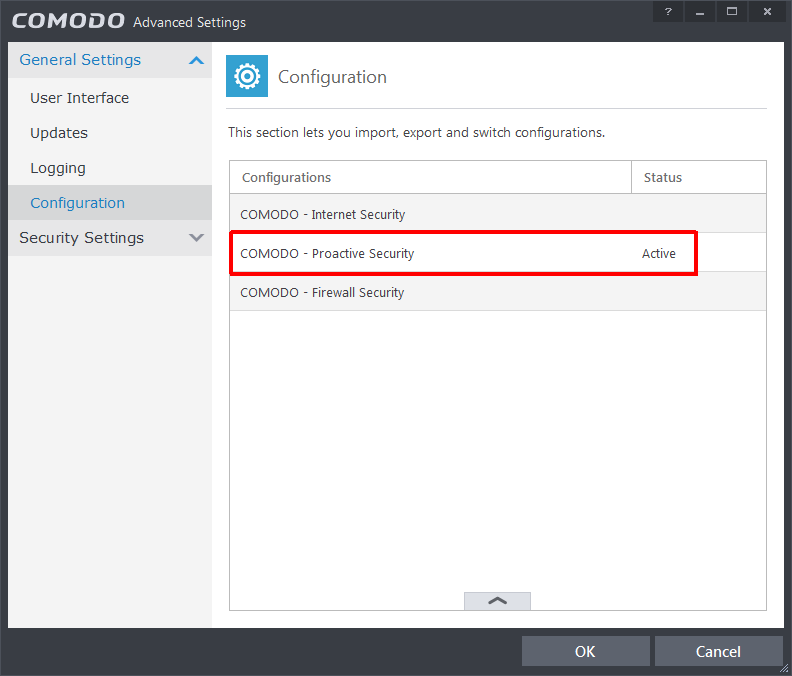The height and width of the screenshot is (676, 792).
Task: Open the help question mark button
Action: click(x=668, y=12)
